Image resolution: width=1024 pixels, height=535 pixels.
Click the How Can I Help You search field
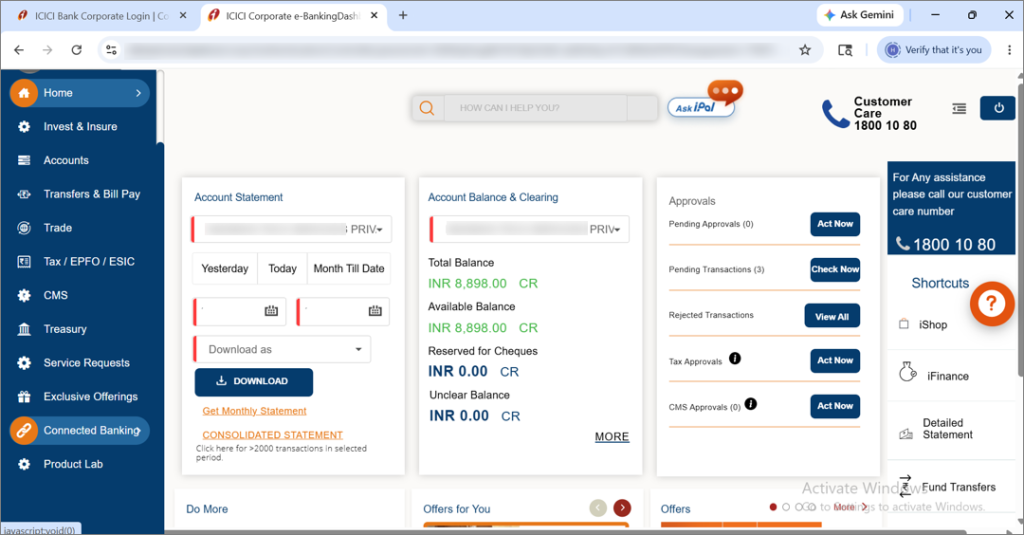click(x=536, y=108)
